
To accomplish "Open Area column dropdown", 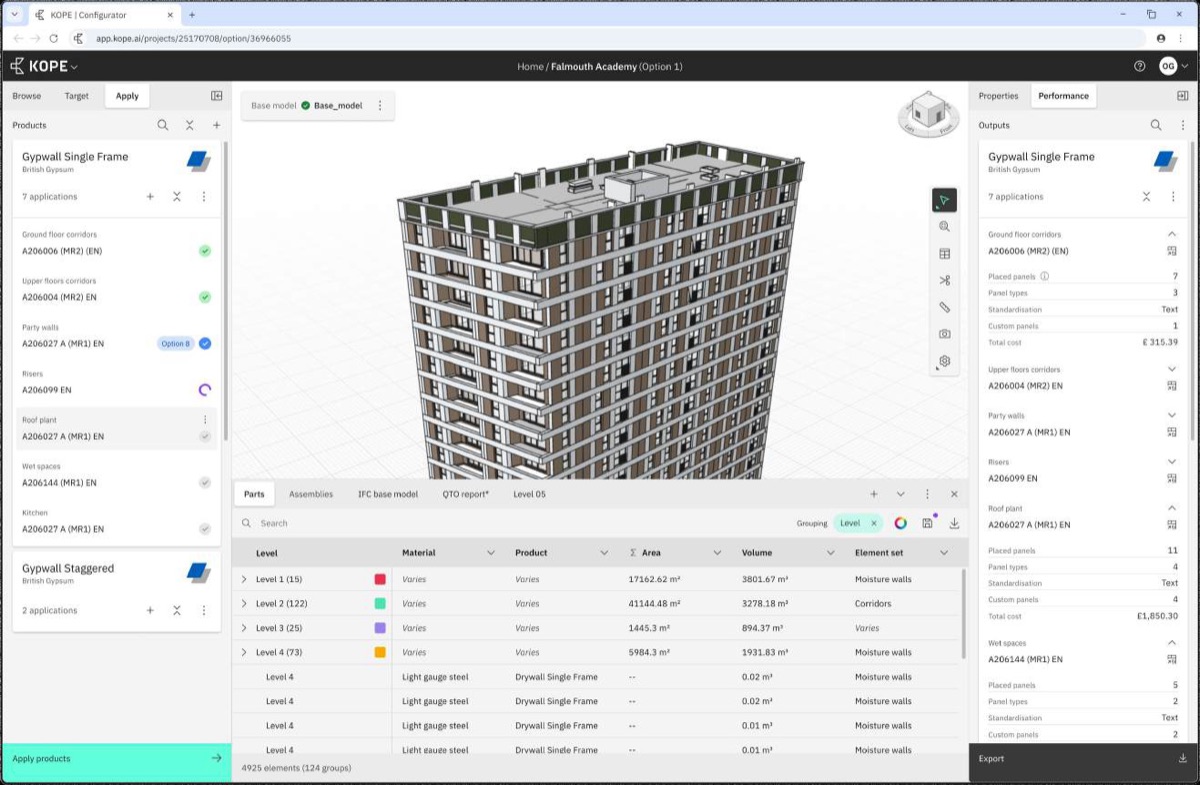I will click(717, 553).
